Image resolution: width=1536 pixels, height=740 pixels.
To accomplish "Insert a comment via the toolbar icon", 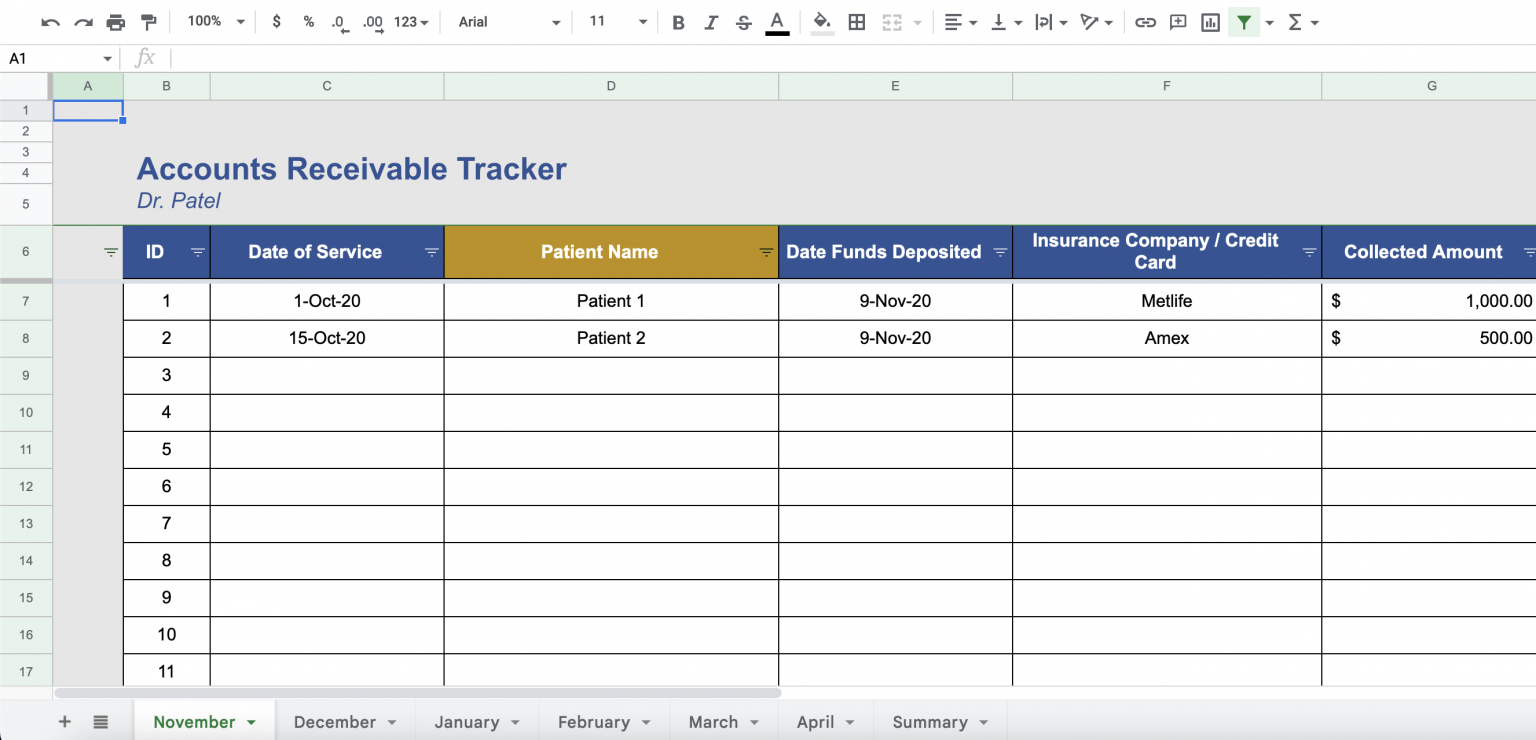I will click(x=1178, y=21).
